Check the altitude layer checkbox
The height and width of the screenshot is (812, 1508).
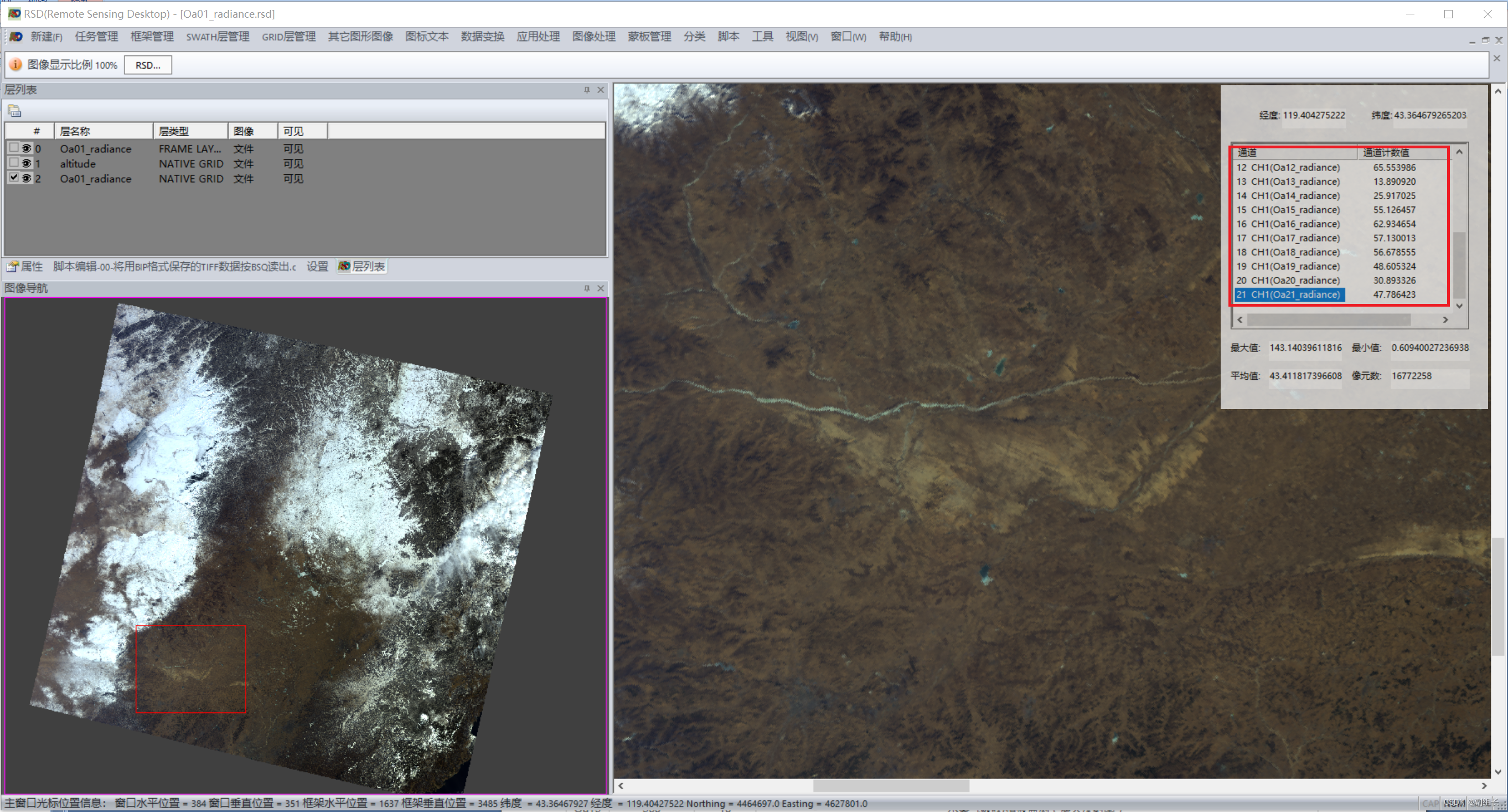click(14, 163)
